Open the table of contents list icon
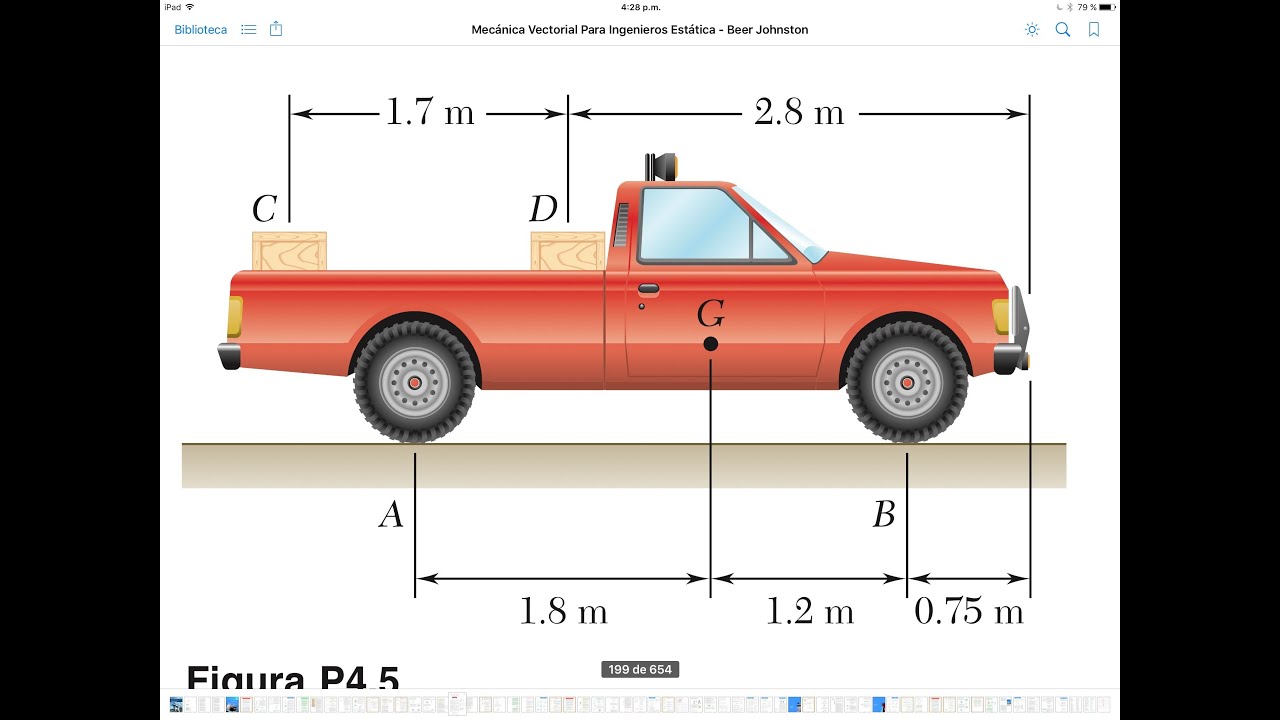 [249, 30]
